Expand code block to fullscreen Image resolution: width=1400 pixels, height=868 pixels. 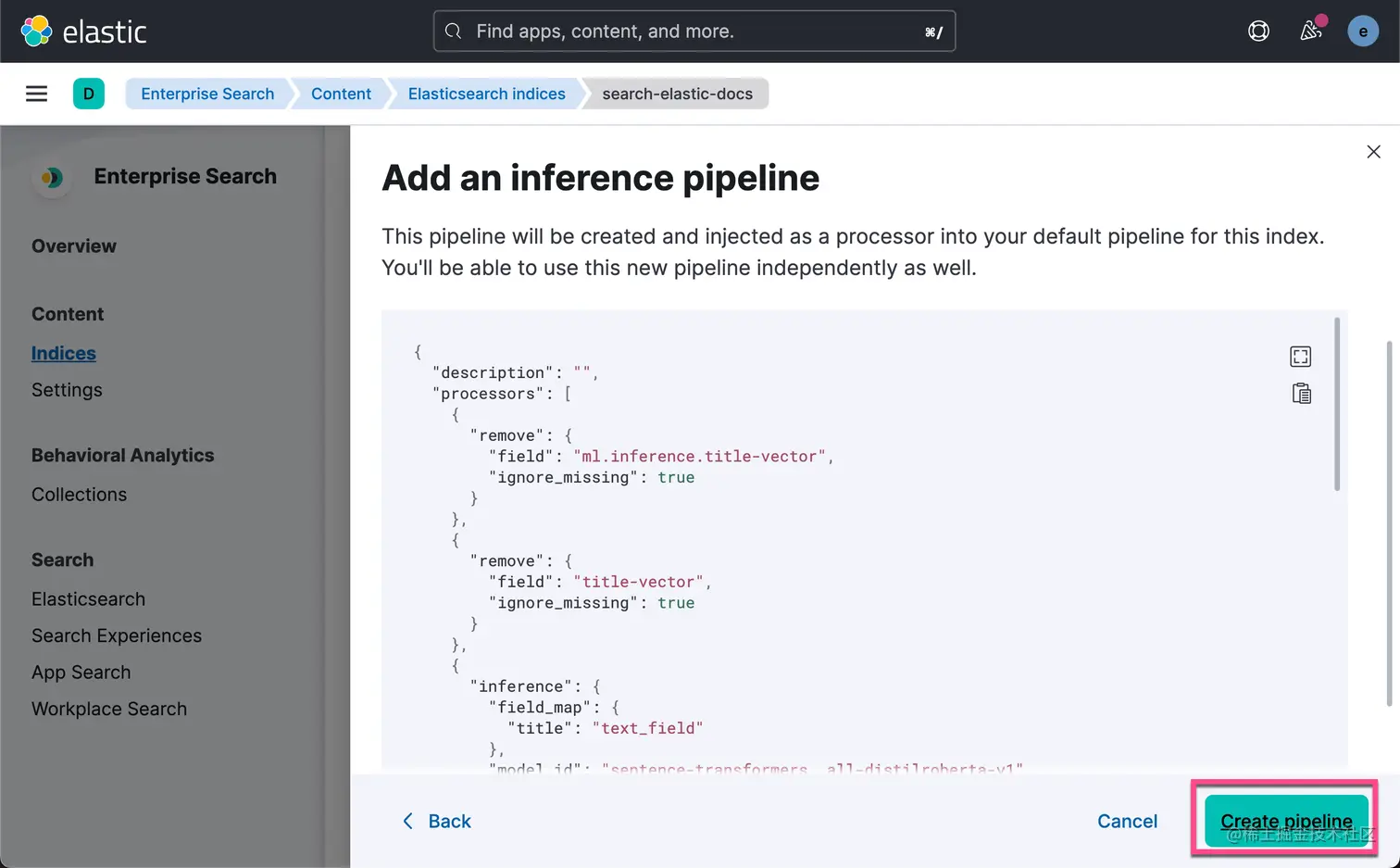[x=1301, y=357]
